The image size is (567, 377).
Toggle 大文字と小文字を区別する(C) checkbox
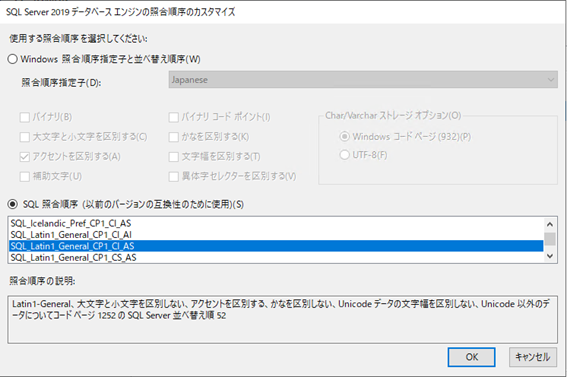point(25,137)
